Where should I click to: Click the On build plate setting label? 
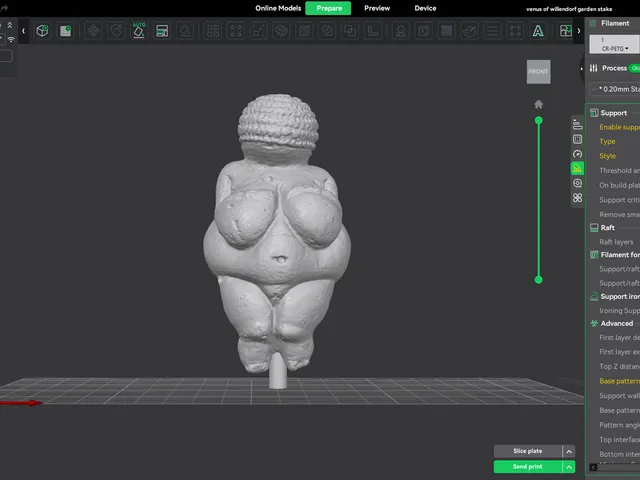click(620, 185)
